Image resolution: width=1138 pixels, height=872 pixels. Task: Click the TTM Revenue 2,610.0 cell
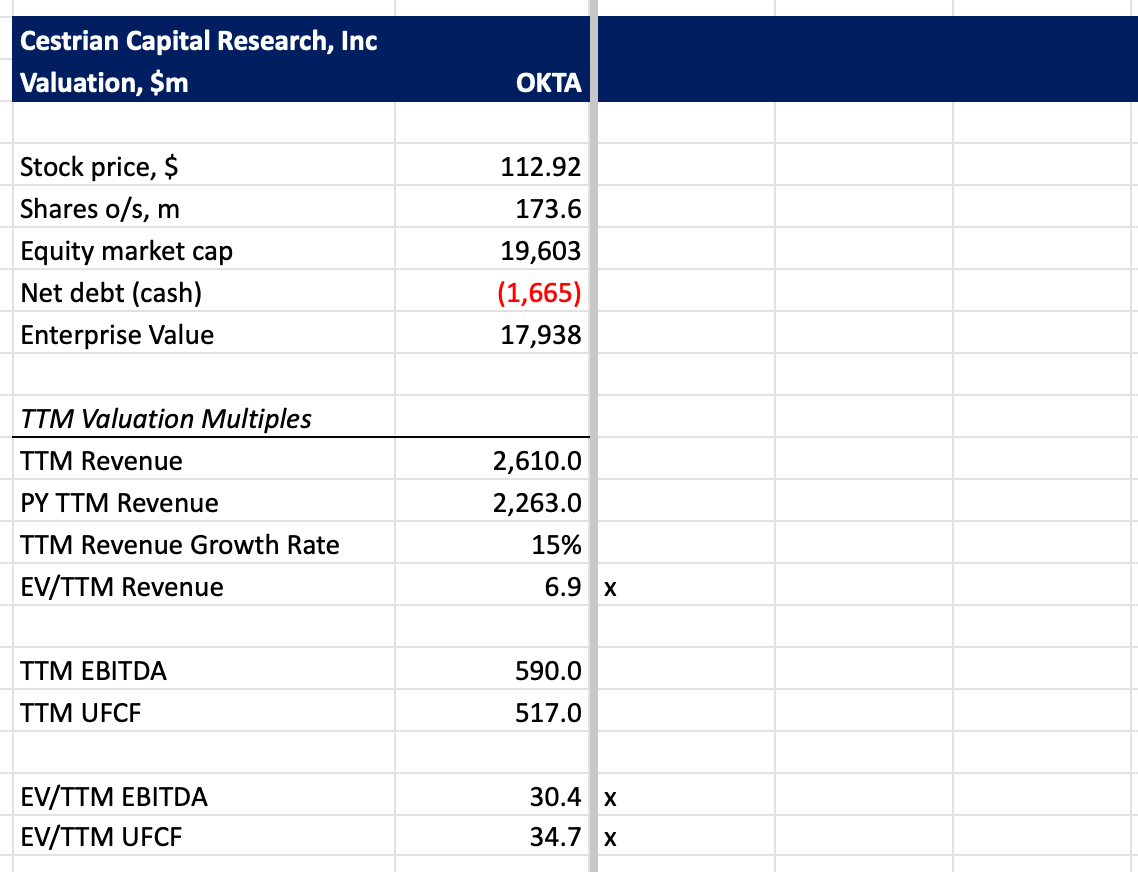tap(492, 460)
